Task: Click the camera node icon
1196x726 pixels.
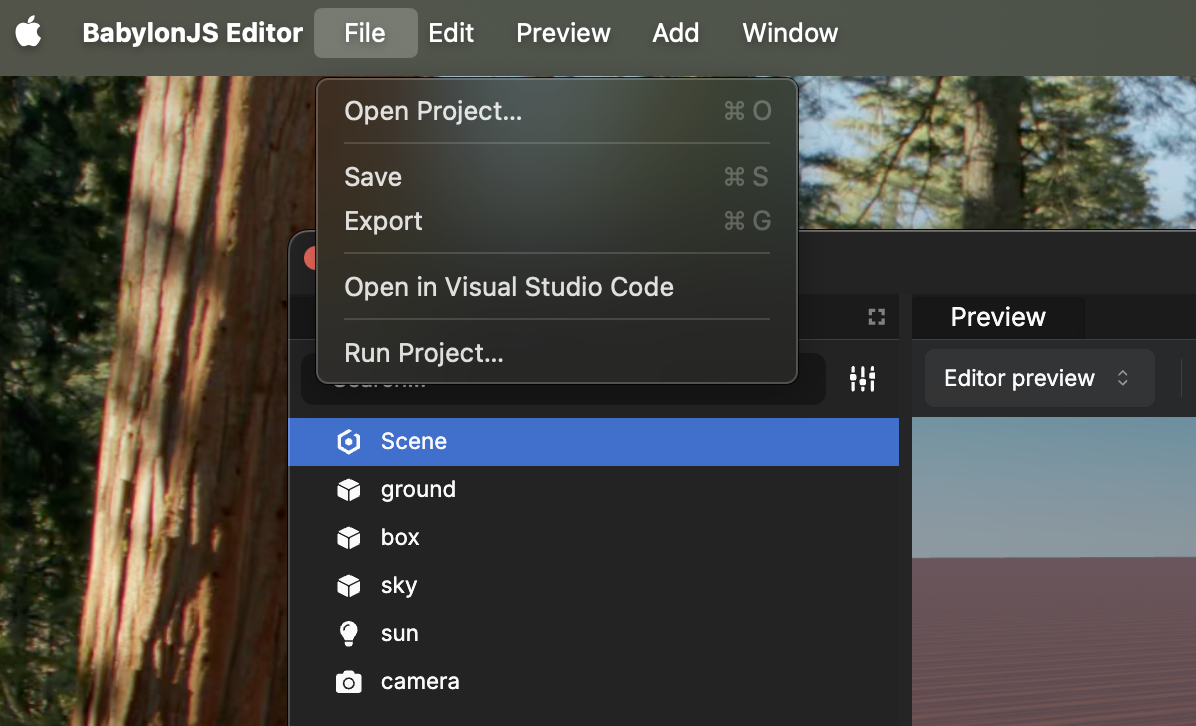Action: [349, 682]
